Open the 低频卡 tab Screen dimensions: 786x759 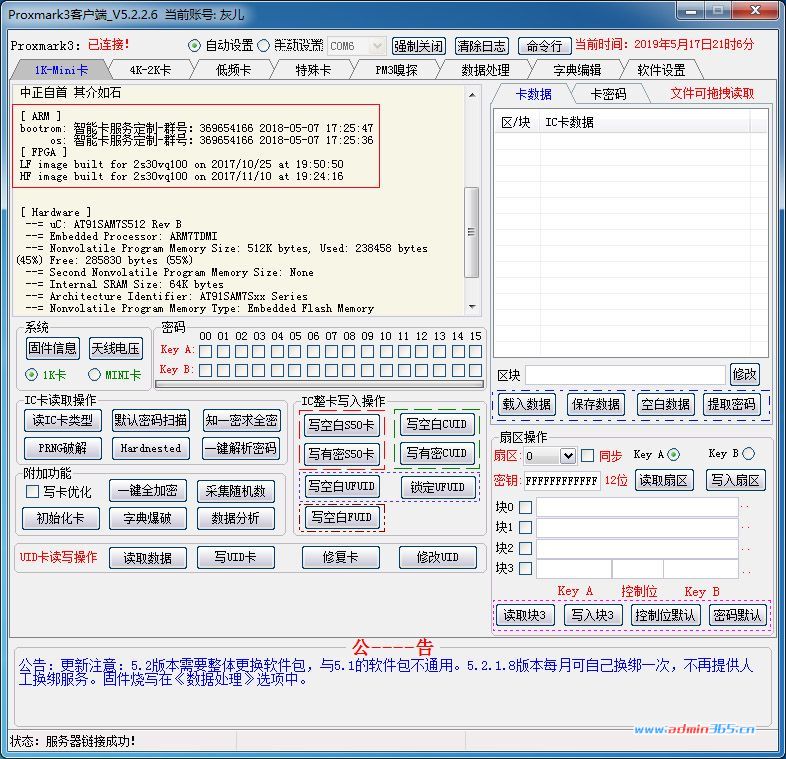233,70
